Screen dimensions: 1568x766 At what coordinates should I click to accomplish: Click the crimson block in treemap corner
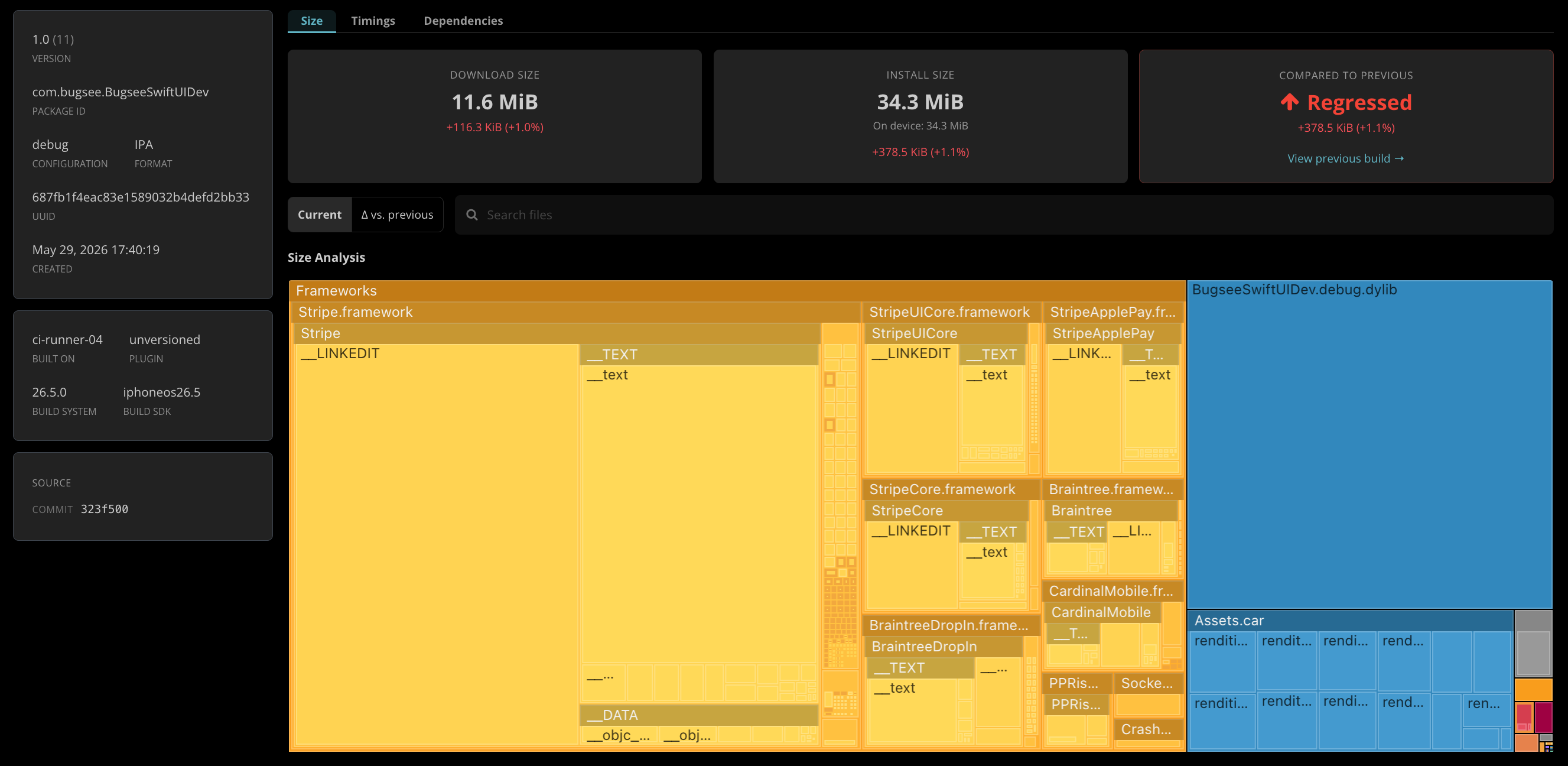point(1543,716)
